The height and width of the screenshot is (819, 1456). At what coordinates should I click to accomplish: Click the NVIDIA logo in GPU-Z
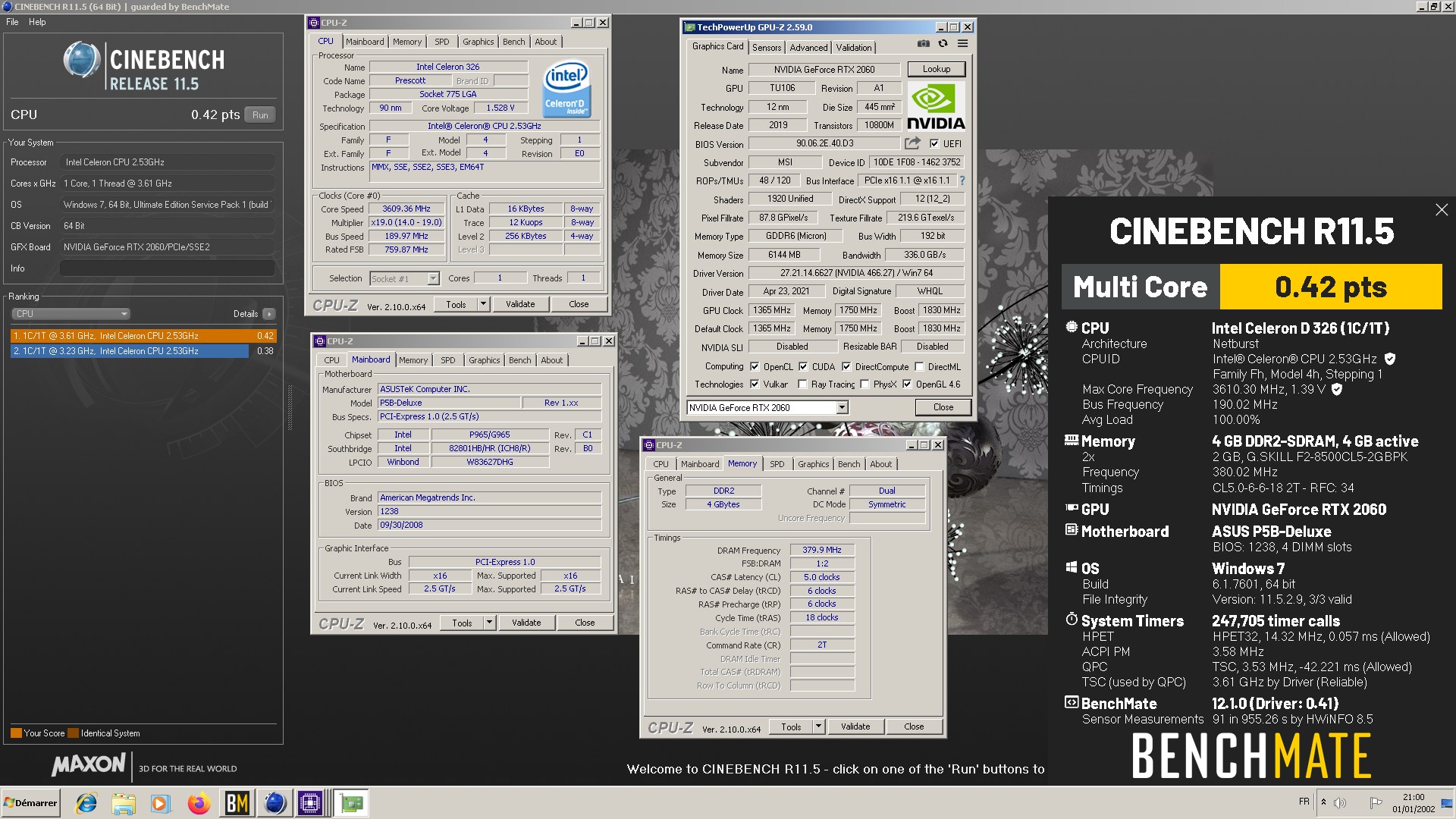coord(937,106)
